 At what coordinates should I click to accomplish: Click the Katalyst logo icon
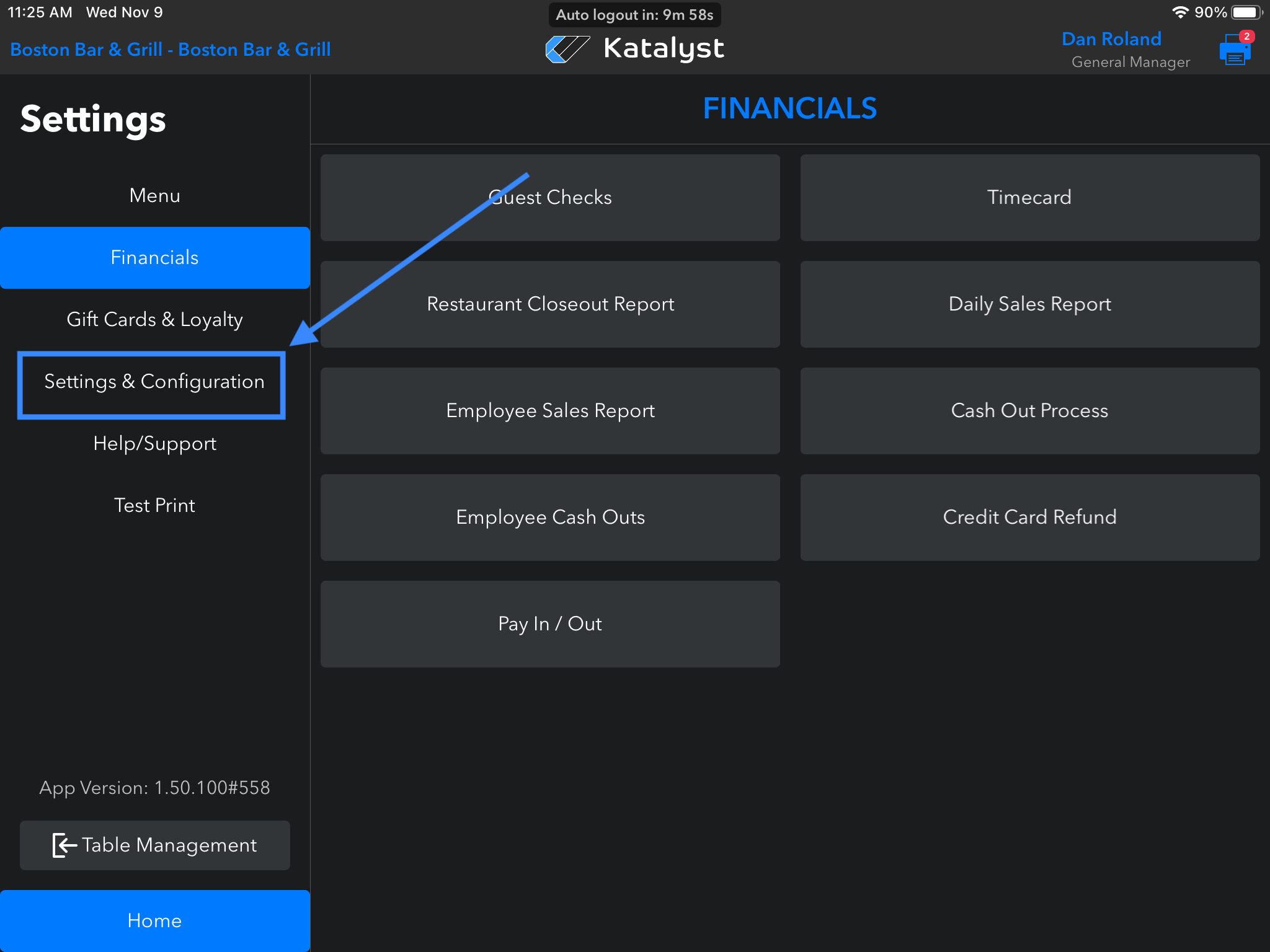click(567, 49)
